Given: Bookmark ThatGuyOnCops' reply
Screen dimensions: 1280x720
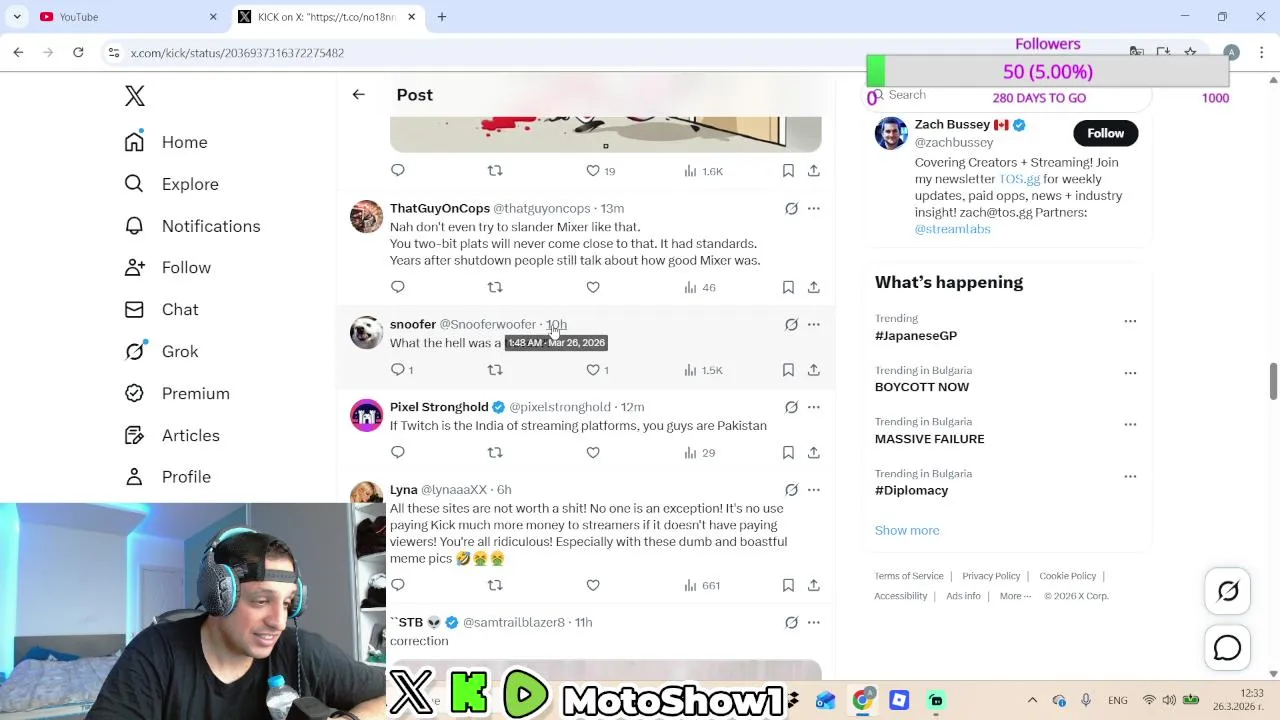Looking at the screenshot, I should pos(788,288).
